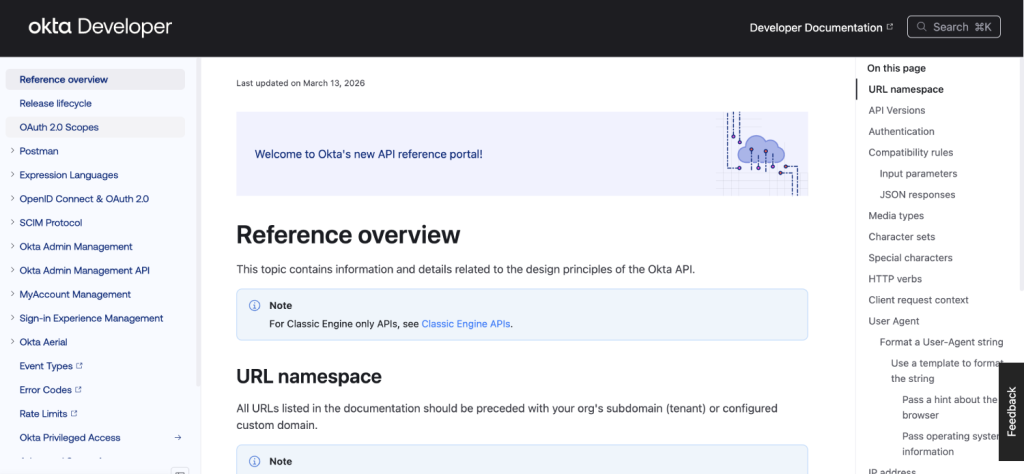Jump to URL namespace in On this page
This screenshot has height=474, width=1024.
[905, 89]
